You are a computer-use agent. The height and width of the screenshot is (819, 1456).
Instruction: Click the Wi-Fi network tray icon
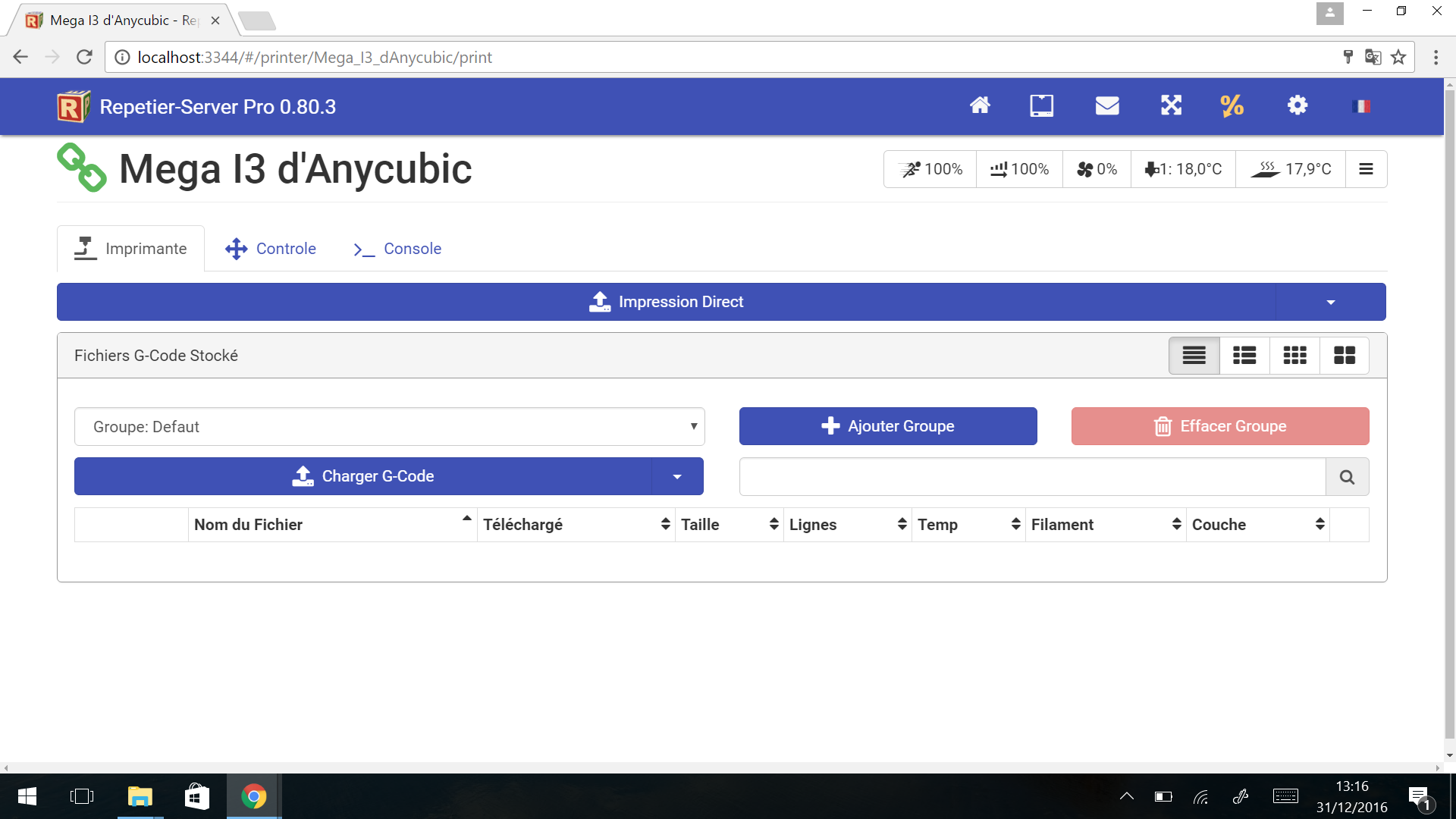(x=1201, y=796)
